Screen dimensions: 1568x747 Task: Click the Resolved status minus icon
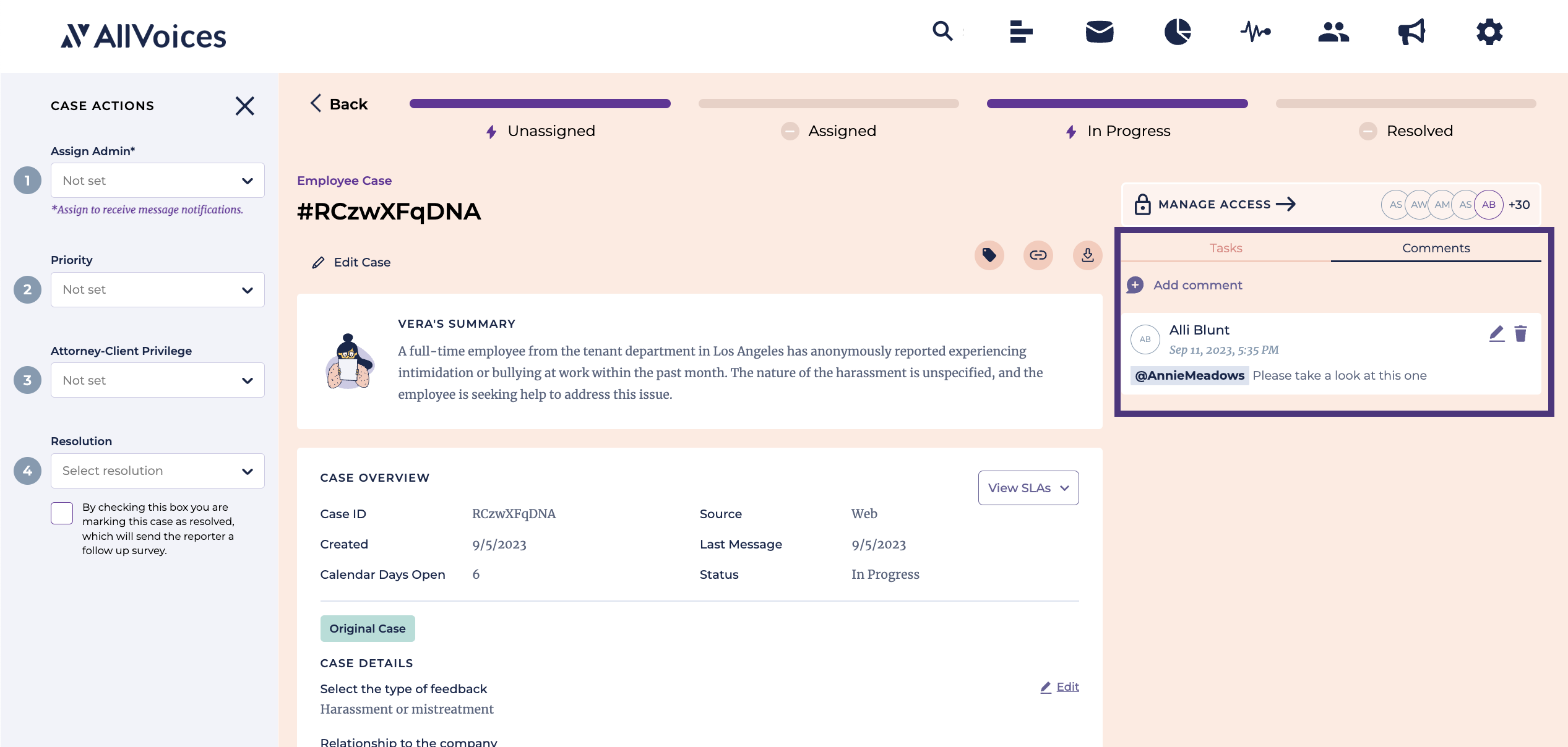[1368, 131]
